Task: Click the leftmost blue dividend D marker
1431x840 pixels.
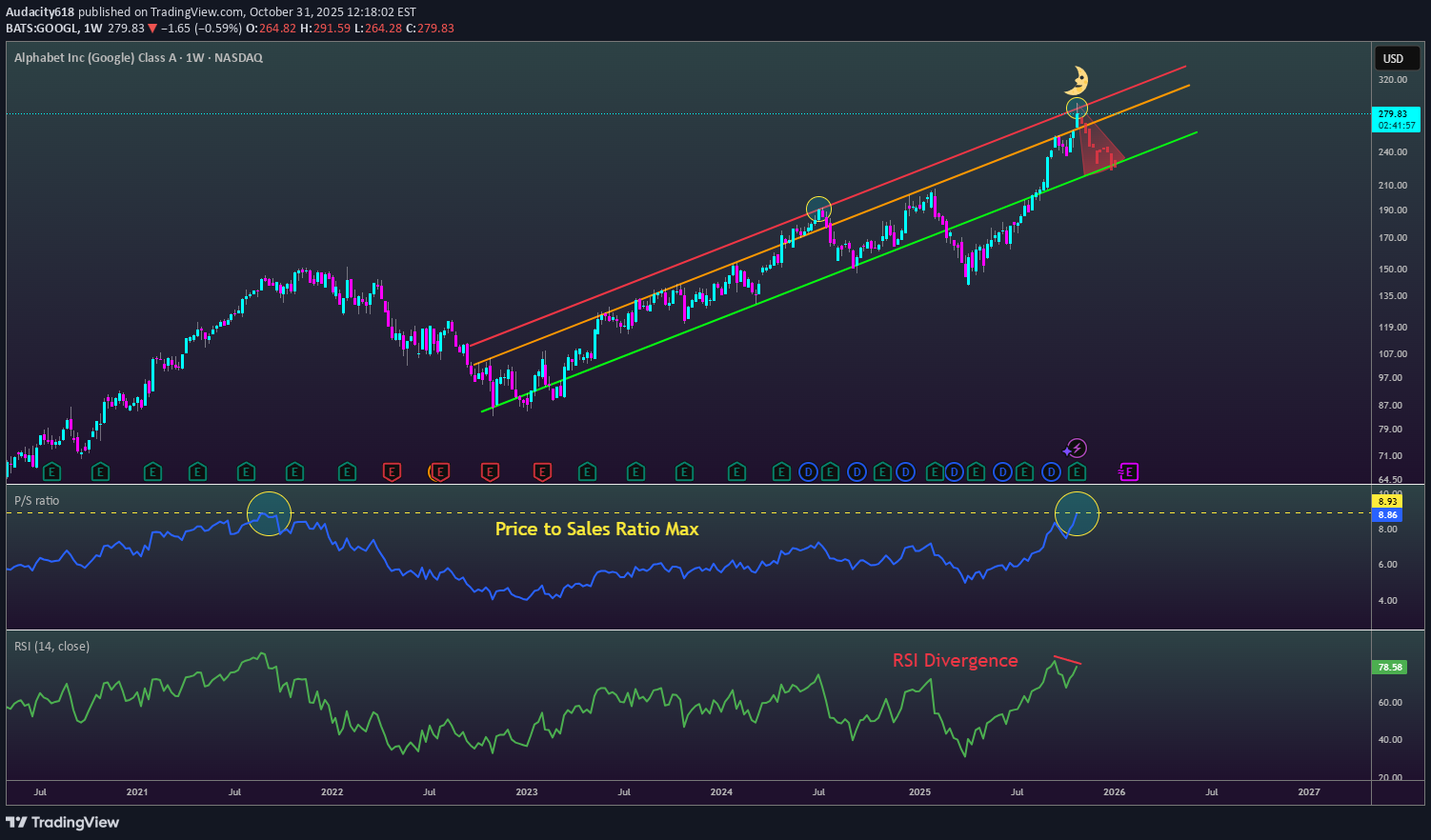Action: tap(808, 471)
